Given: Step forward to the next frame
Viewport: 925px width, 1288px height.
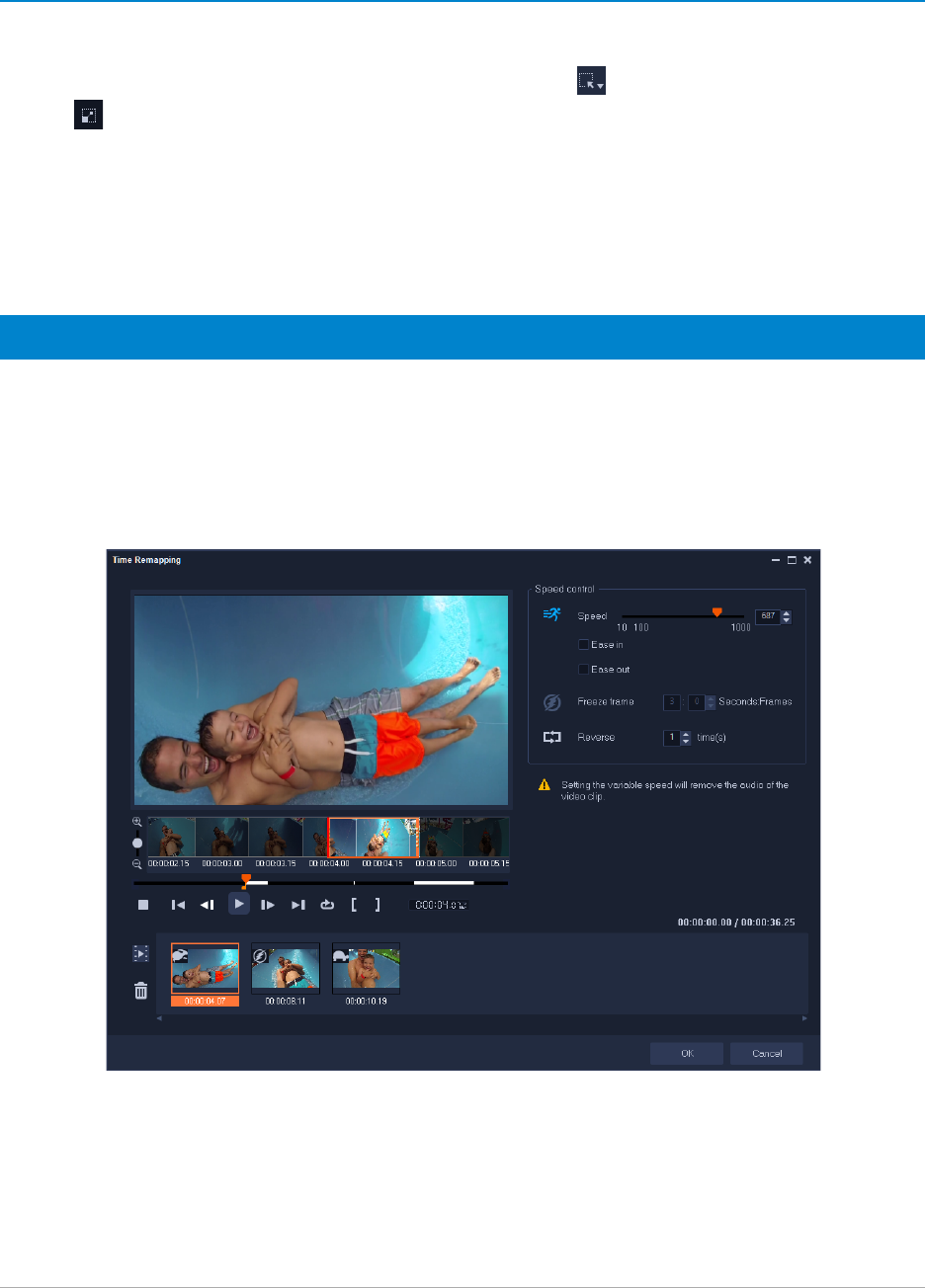Looking at the screenshot, I should [x=268, y=904].
